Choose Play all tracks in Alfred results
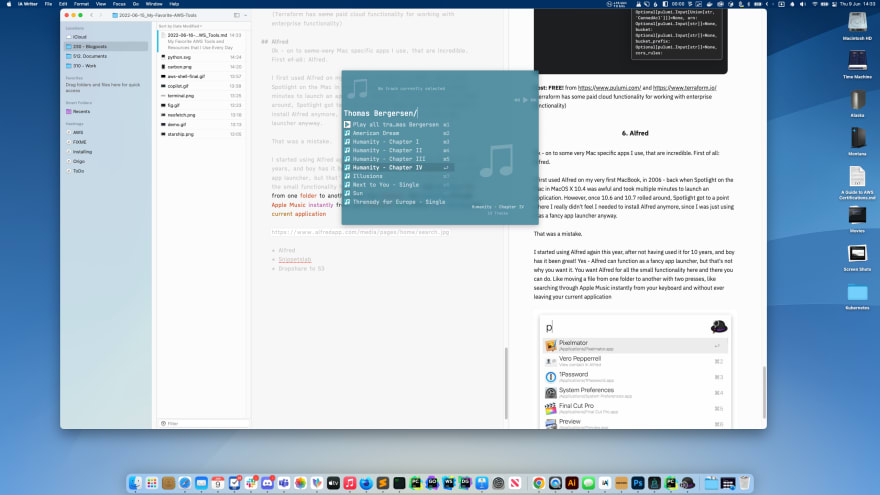This screenshot has height=495, width=880. point(397,125)
